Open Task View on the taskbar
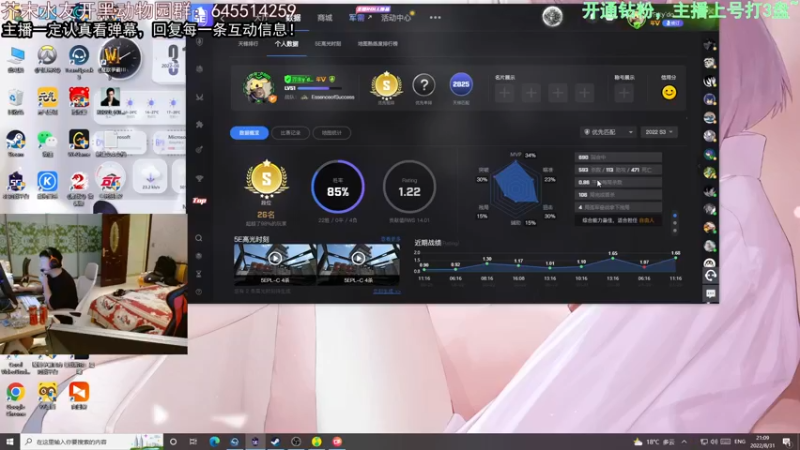800x450 pixels. (x=193, y=441)
